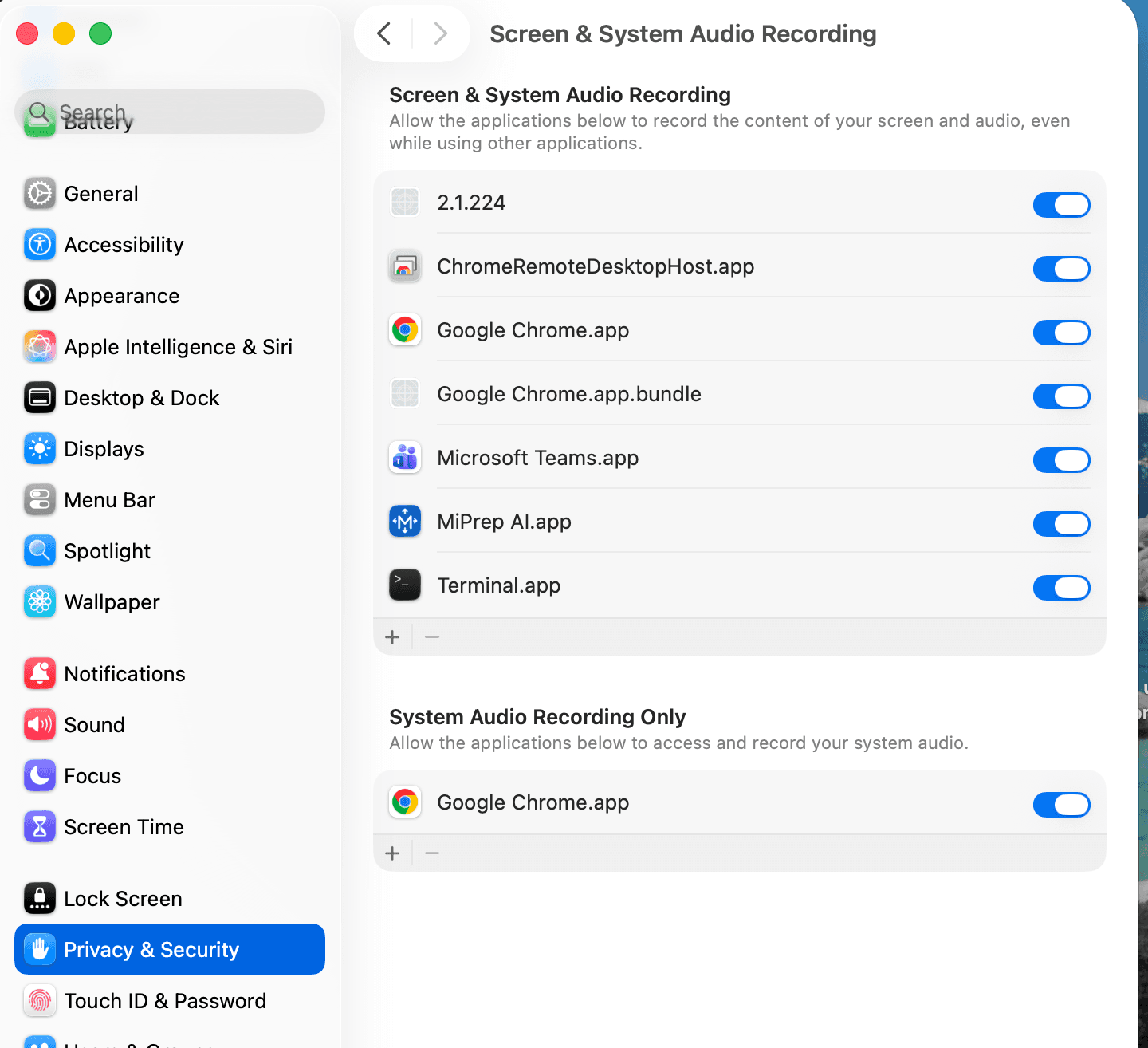The image size is (1148, 1048).
Task: Add app to system audio only list
Action: point(392,853)
